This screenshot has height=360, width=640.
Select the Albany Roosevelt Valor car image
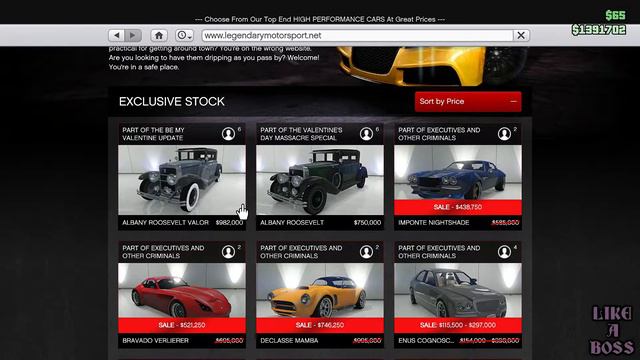[x=182, y=180]
